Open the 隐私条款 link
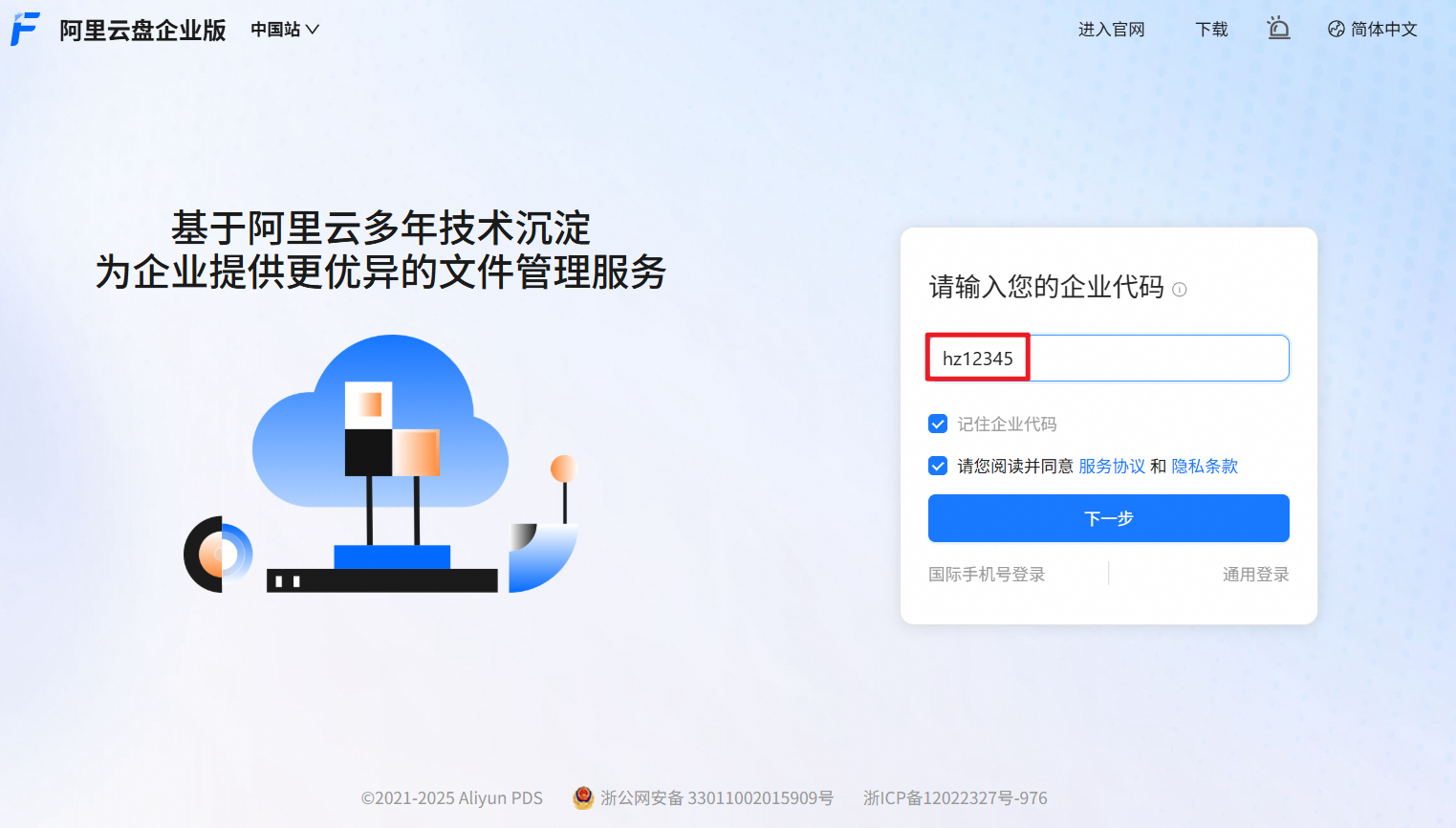 click(x=1205, y=466)
